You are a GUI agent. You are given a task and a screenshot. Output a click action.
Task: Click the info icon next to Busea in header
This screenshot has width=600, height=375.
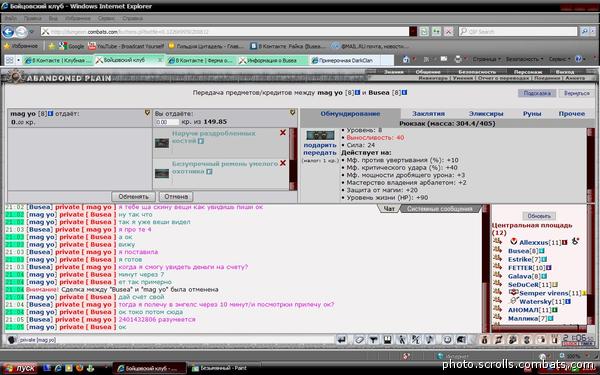click(404, 93)
